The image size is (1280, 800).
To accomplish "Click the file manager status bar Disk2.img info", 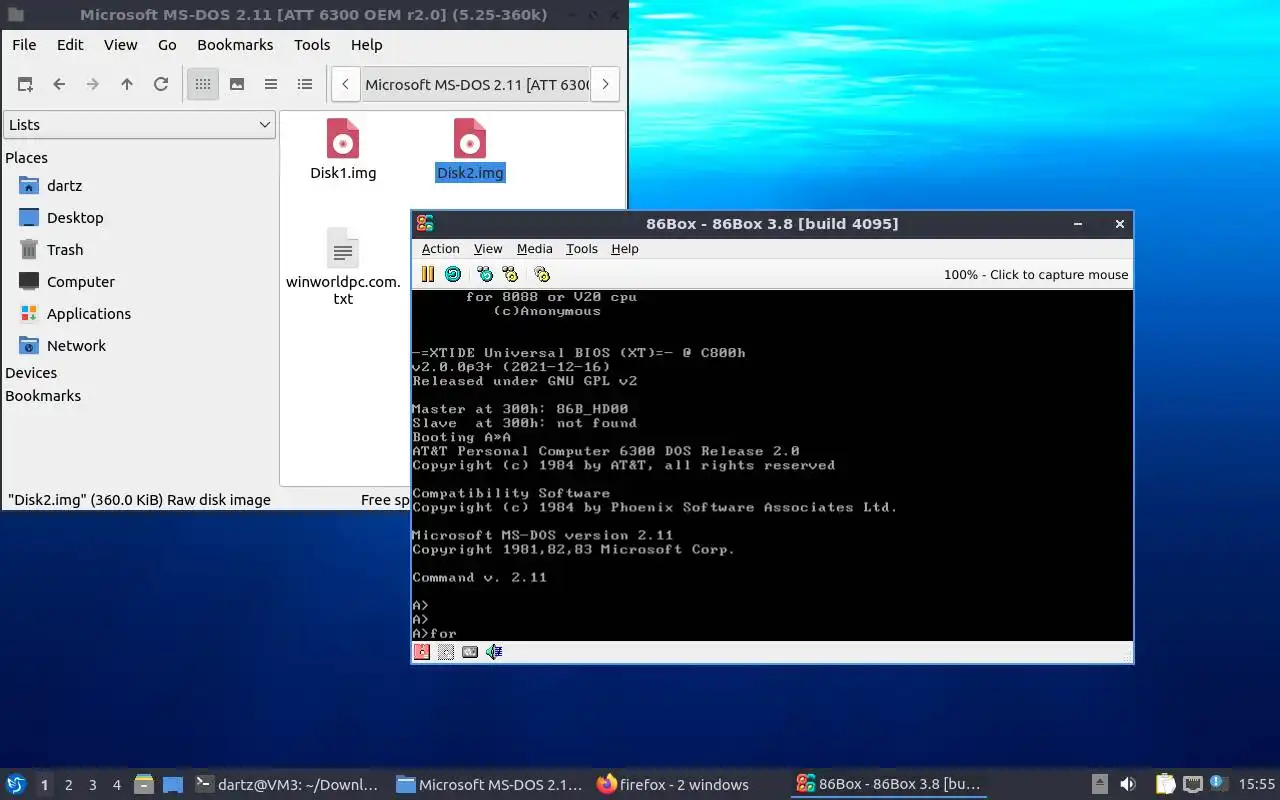I will click(139, 499).
